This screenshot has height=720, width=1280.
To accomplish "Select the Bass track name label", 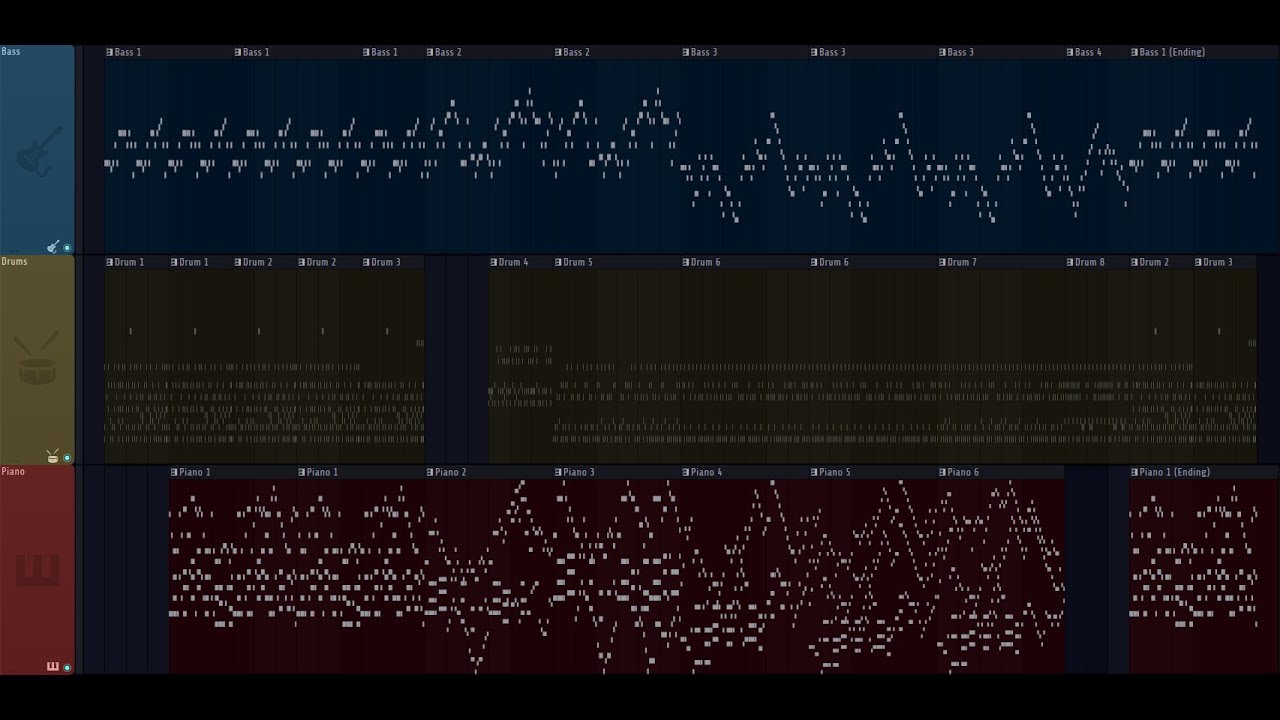I will point(11,52).
